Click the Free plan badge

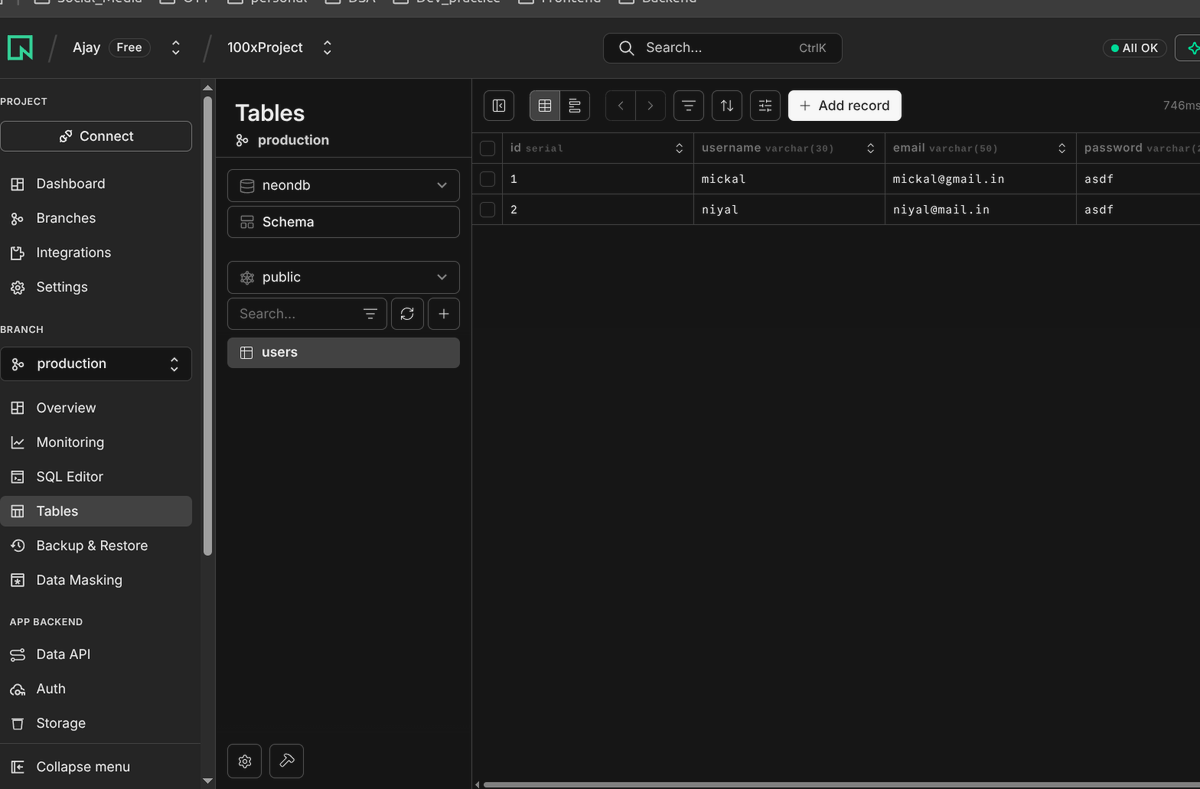click(129, 47)
